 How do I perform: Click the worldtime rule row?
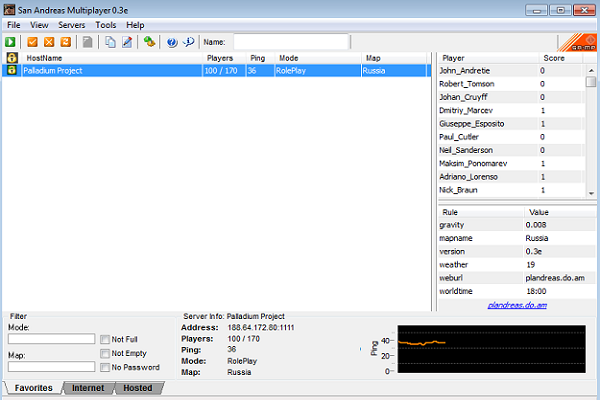[517, 291]
